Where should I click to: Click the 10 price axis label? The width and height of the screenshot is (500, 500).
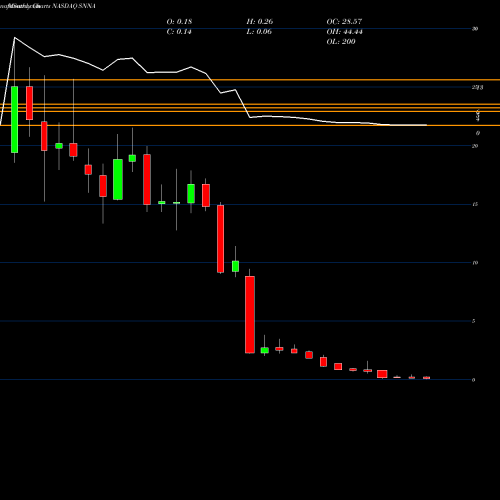point(475,263)
